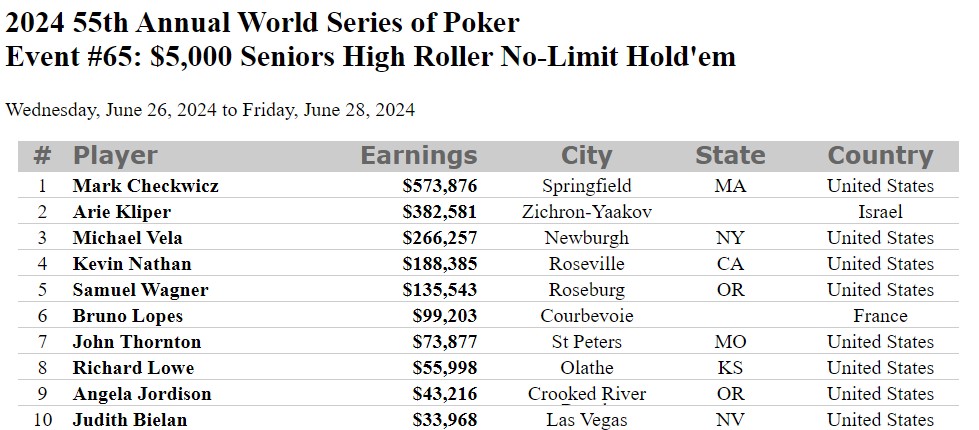979x430 pixels.
Task: Select Samuel Wagner in the table
Action: [x=140, y=290]
